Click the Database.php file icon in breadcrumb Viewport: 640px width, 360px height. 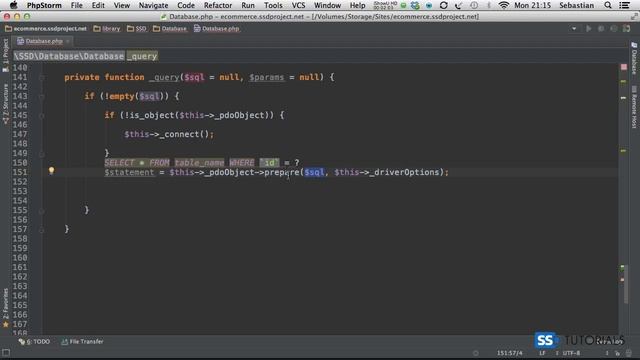[197, 29]
